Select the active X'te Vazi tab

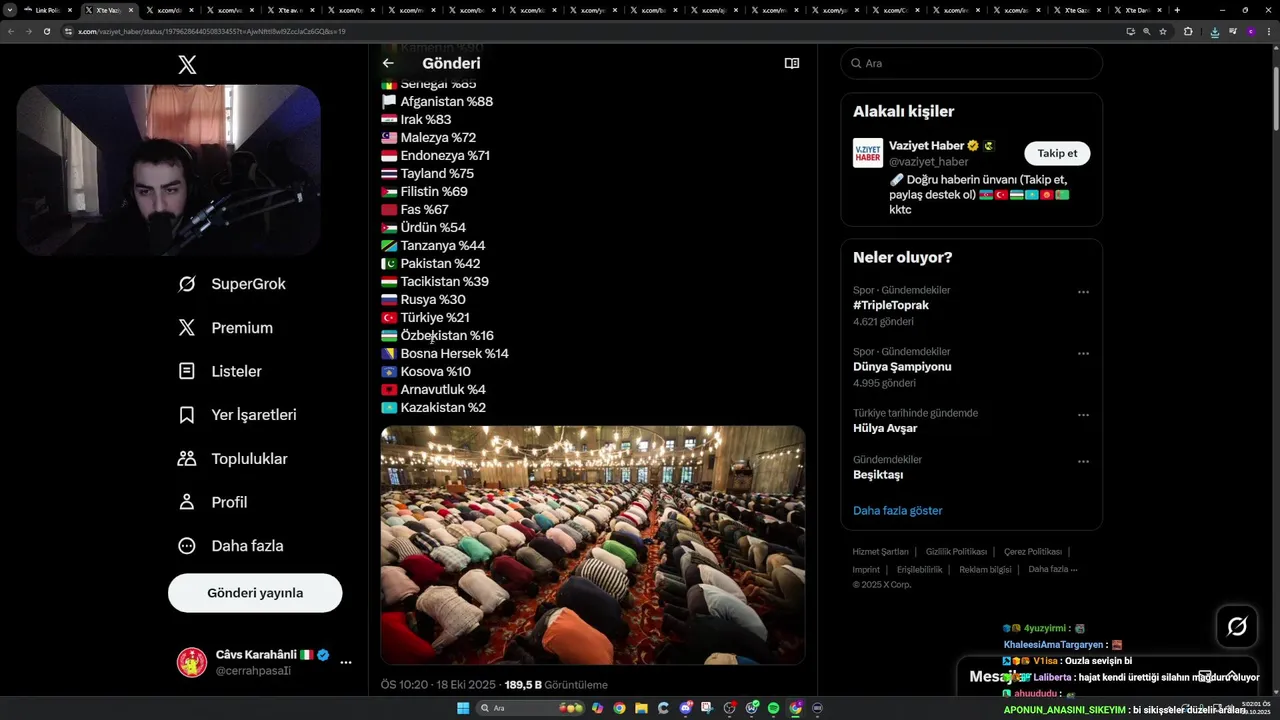pyautogui.click(x=108, y=10)
